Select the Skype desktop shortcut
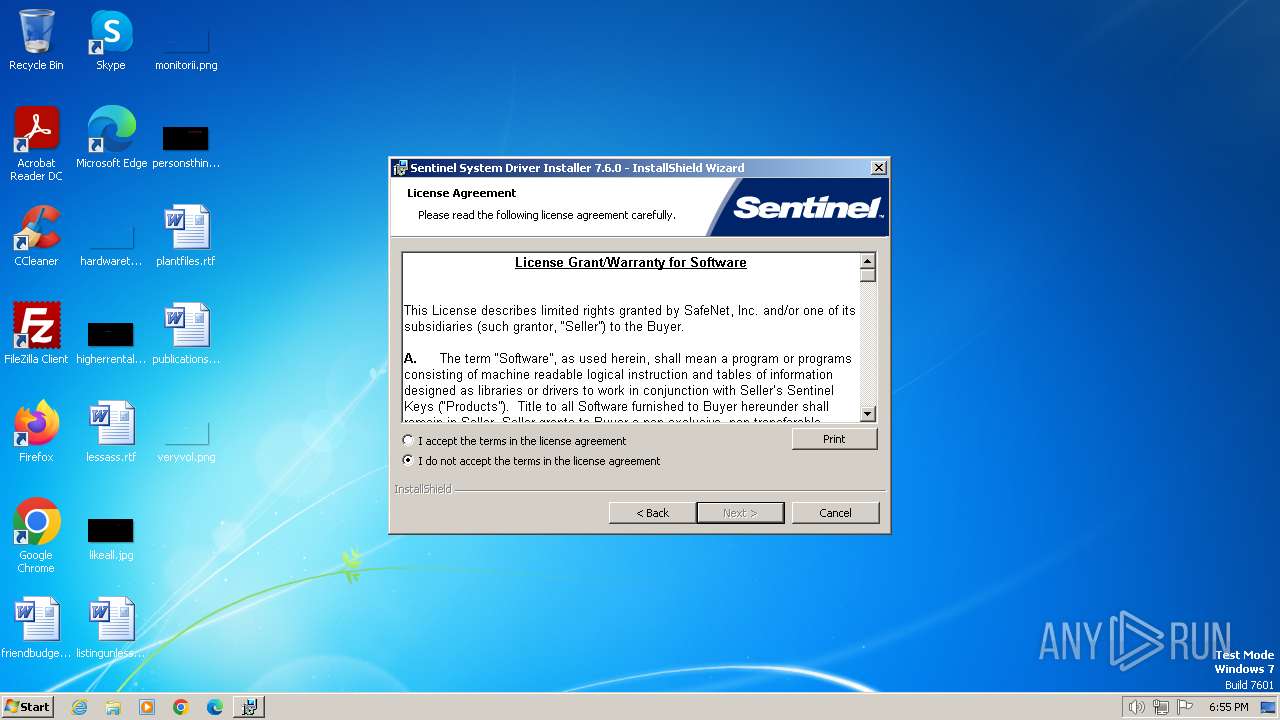 (x=110, y=40)
